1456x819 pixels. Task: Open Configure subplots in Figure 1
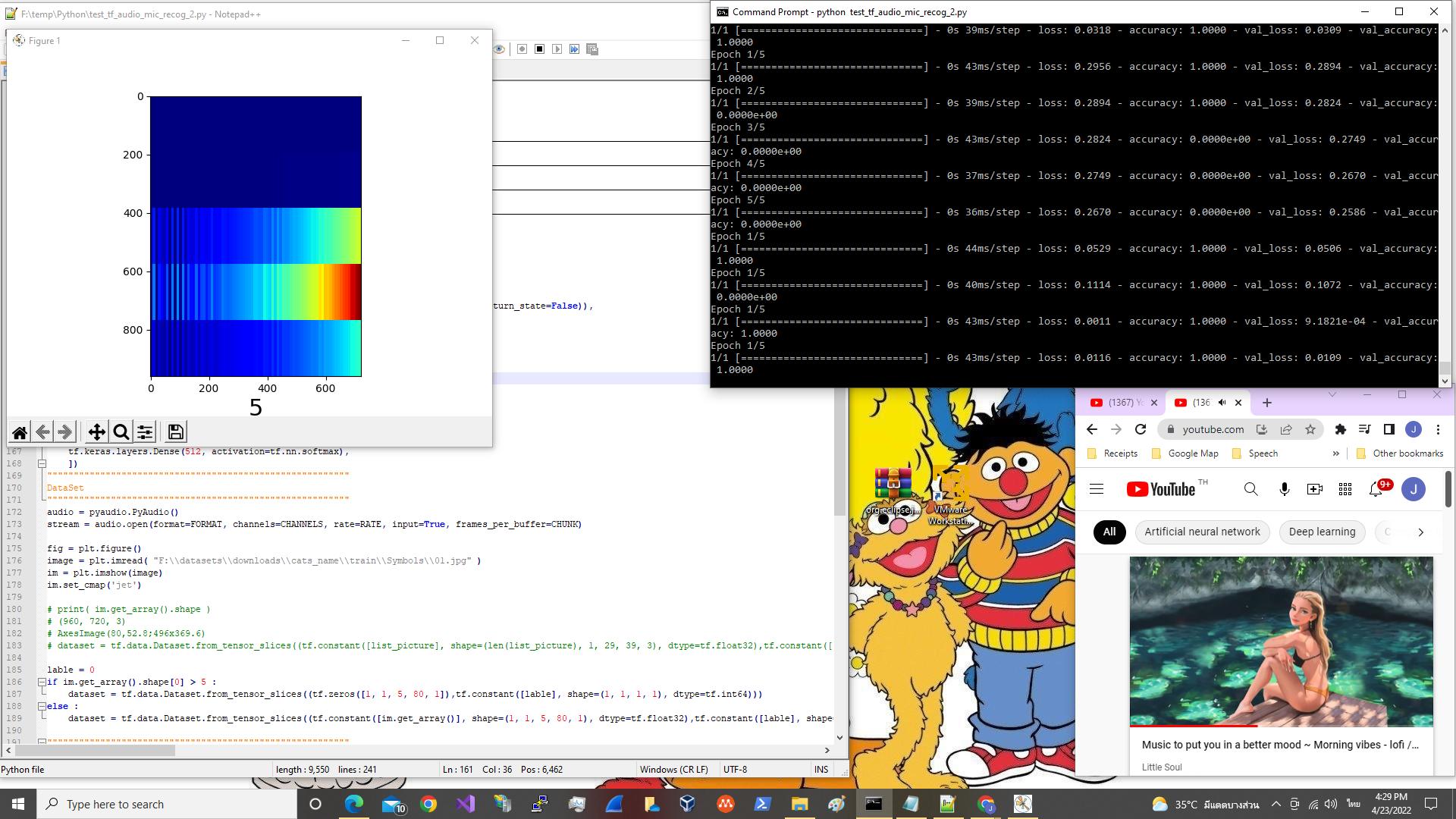[145, 432]
